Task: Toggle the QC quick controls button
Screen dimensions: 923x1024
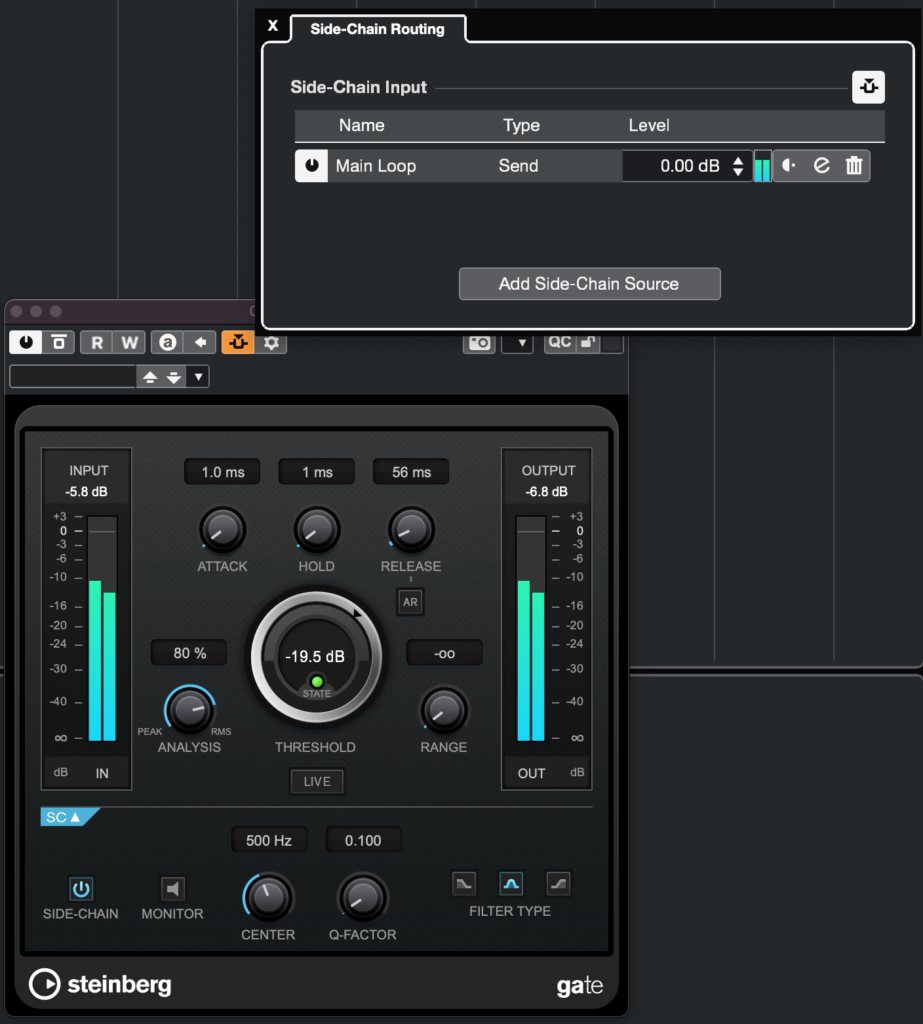Action: [x=560, y=342]
